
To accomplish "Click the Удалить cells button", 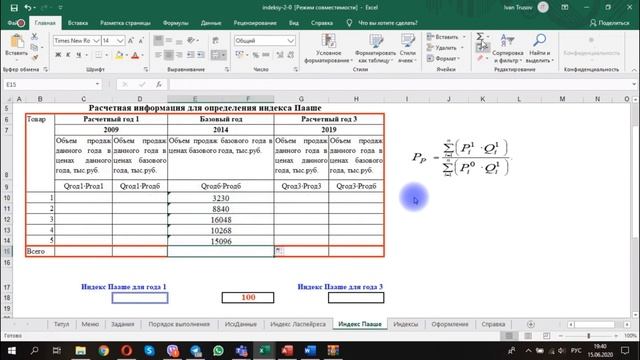I will click(x=445, y=48).
